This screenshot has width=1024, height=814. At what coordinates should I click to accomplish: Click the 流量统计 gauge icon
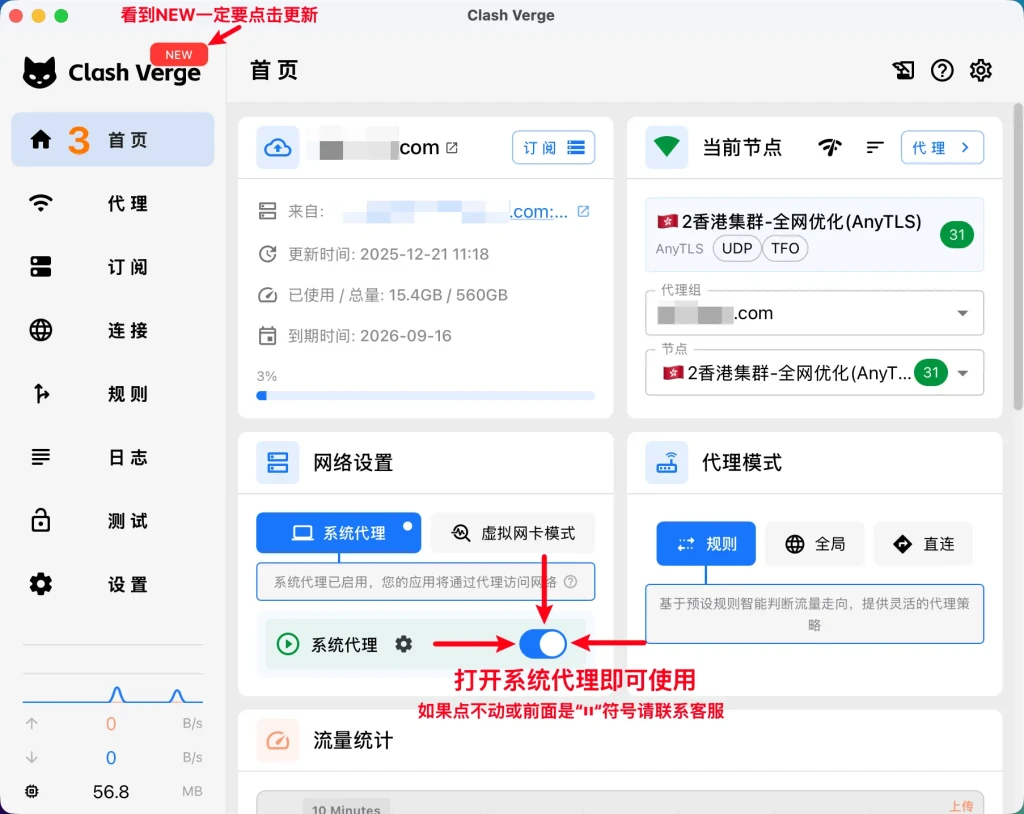(278, 740)
